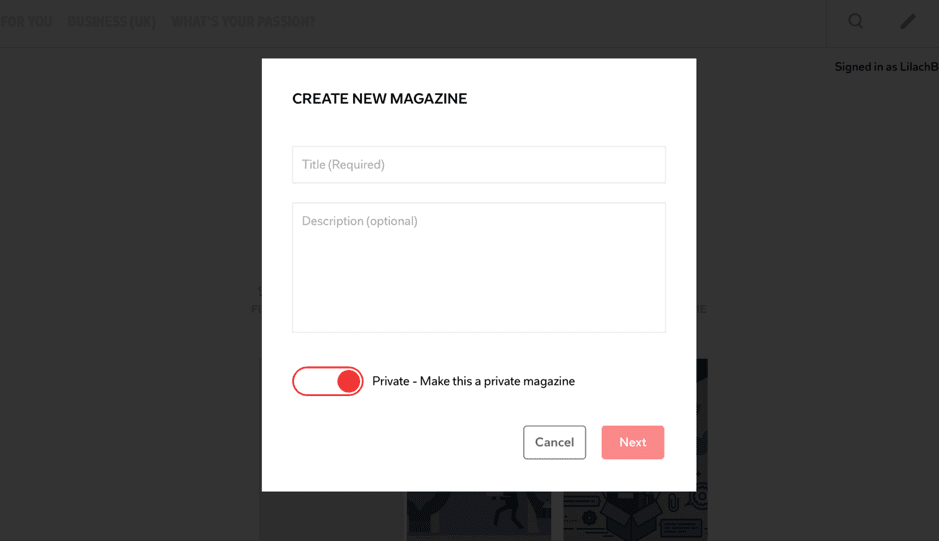939x541 pixels.
Task: Cancel creating the new magazine
Action: tap(555, 442)
